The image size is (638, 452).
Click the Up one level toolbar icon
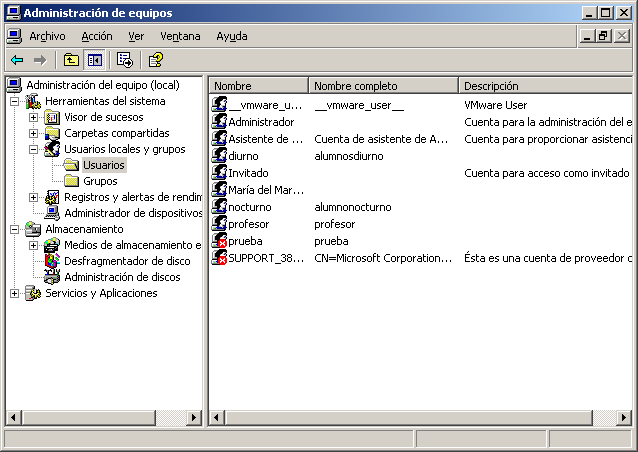71,60
